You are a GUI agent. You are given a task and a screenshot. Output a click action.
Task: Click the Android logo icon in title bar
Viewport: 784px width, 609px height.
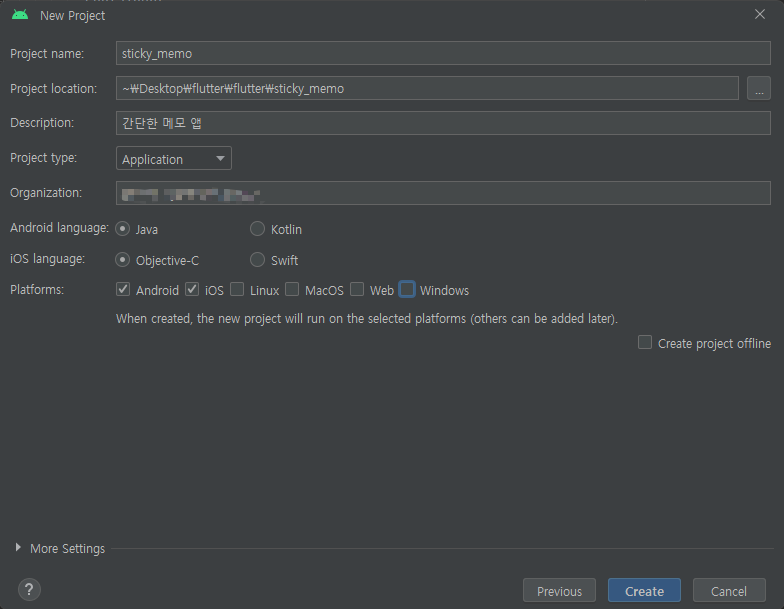click(x=20, y=14)
